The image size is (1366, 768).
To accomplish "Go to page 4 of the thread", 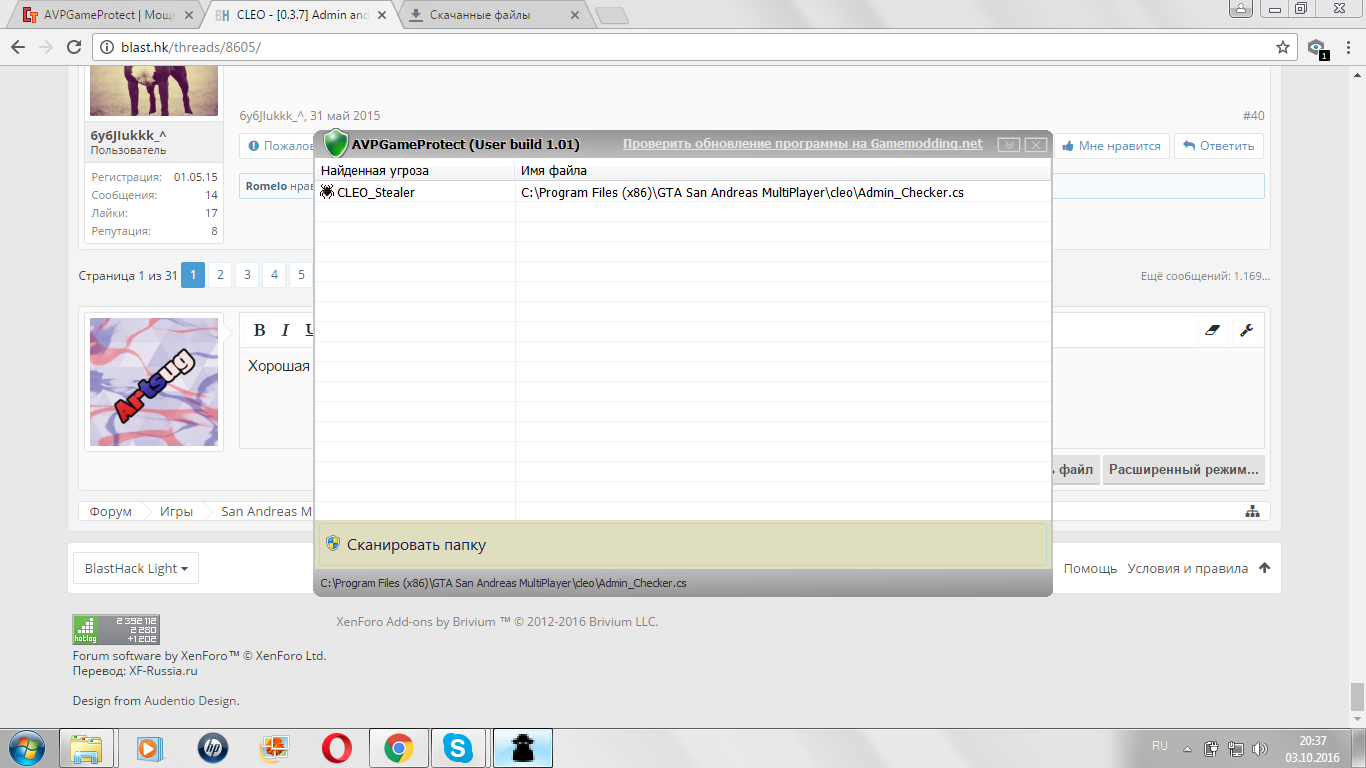I will coord(274,275).
